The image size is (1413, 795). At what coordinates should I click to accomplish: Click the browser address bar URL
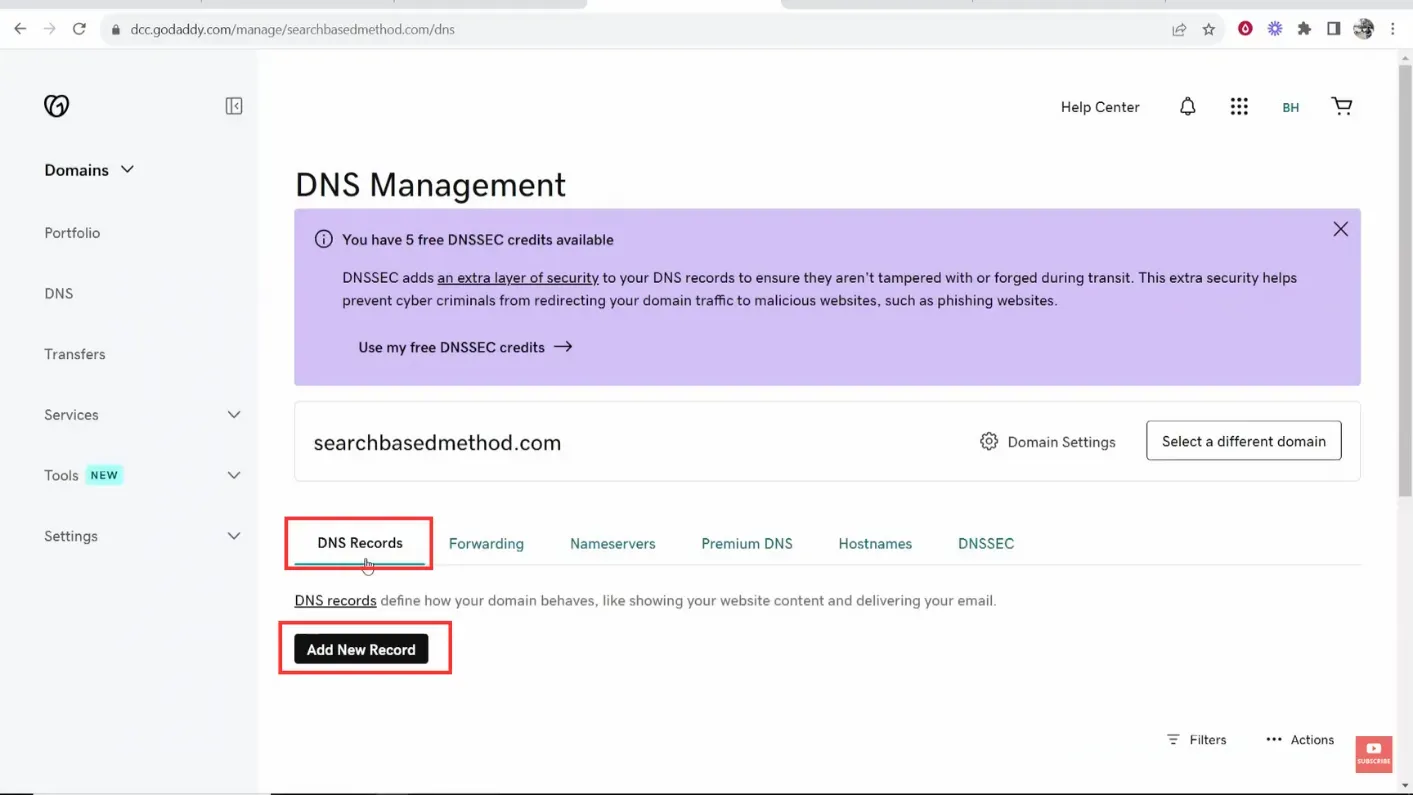point(292,30)
